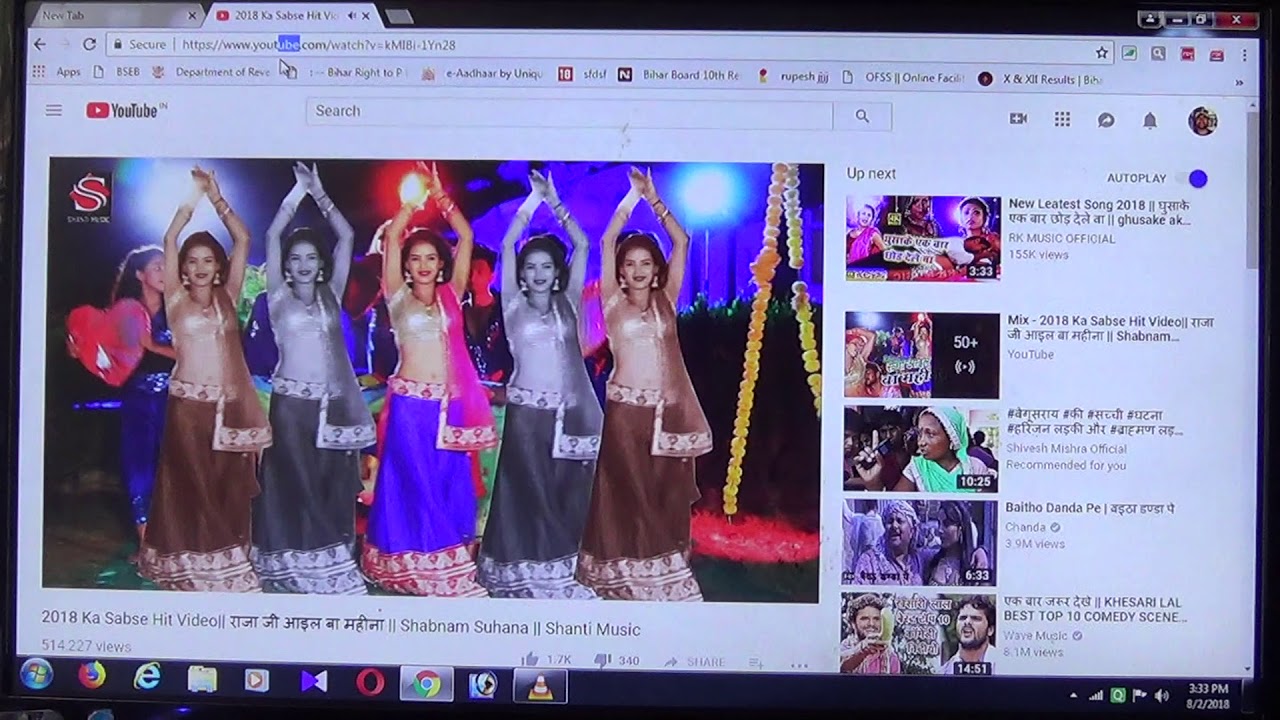Open a new tab with the tab-strip button
Screen dimensions: 1280x720
point(399,16)
